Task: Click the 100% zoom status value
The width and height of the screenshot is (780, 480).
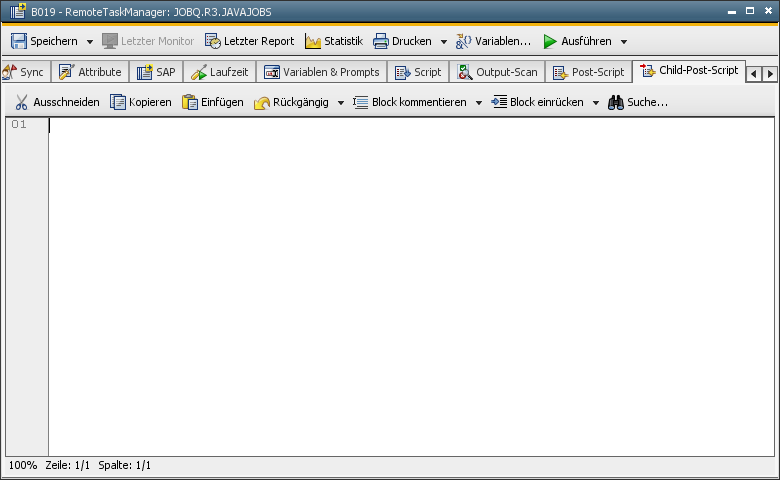Action: pos(23,466)
